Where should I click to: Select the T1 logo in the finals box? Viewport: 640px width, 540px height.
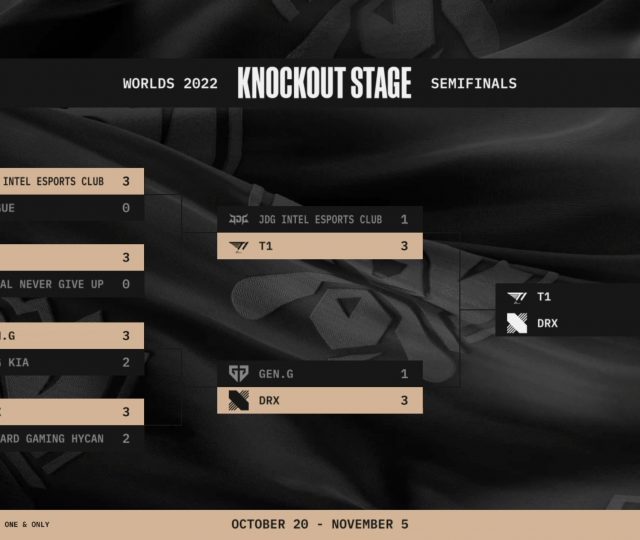point(517,297)
